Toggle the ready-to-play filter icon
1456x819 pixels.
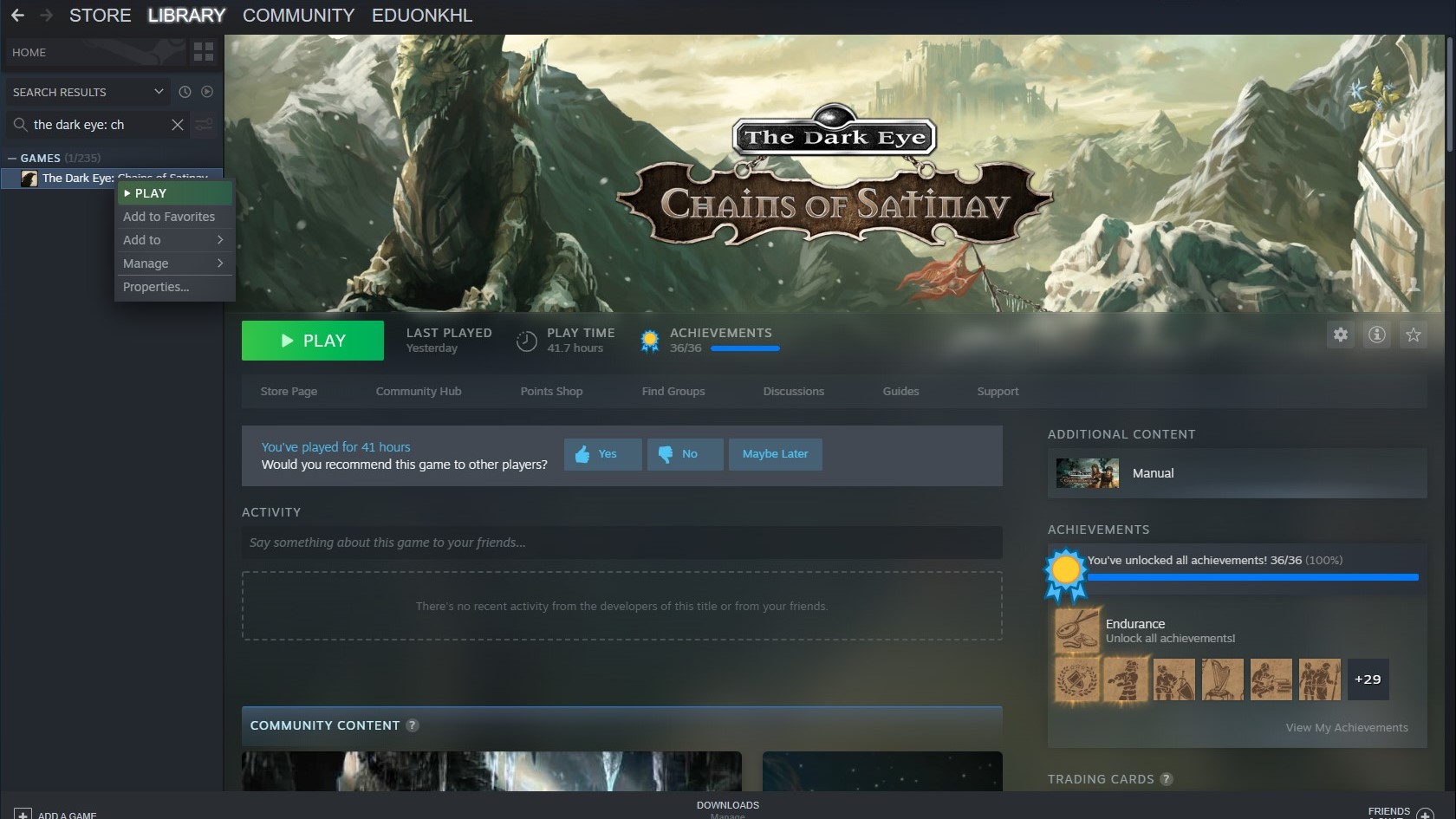point(207,92)
